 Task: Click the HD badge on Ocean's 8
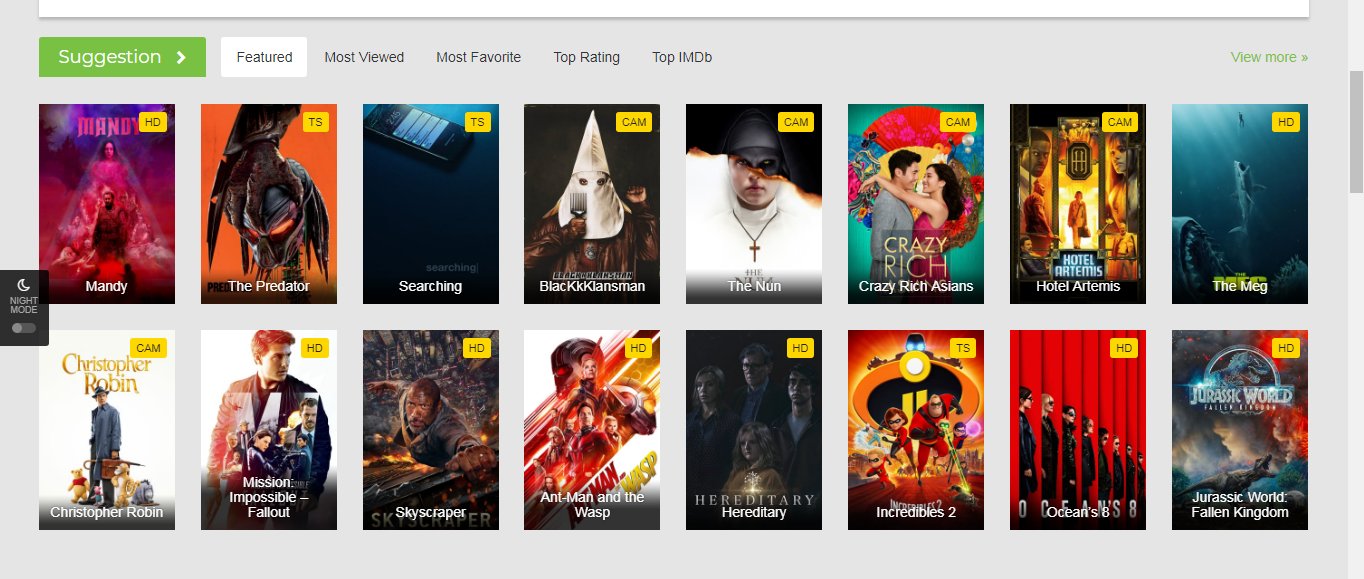pos(1124,348)
